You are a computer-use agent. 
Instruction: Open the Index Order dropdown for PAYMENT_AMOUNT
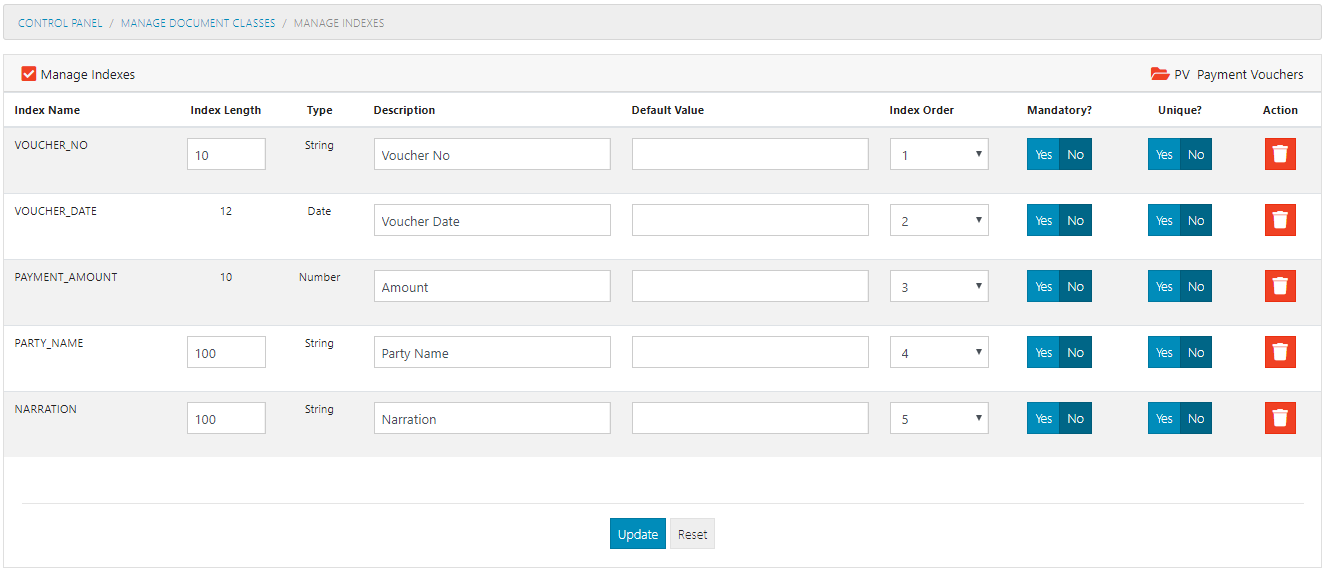(x=938, y=286)
